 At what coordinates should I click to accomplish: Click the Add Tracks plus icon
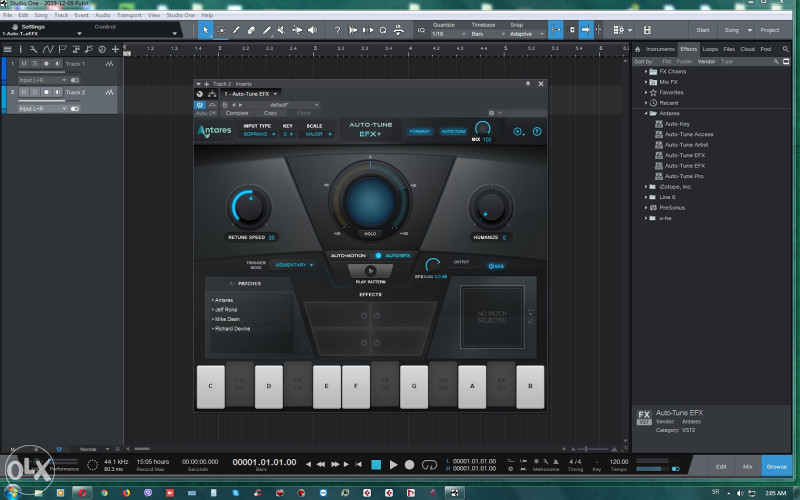pos(115,49)
